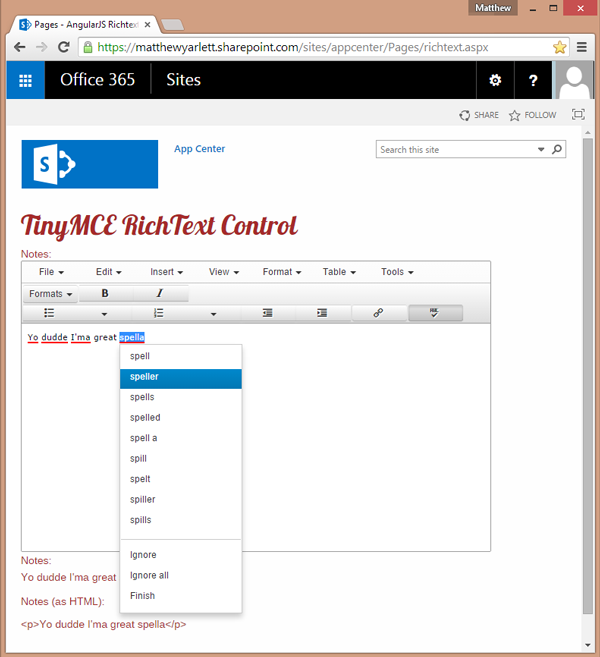Select Ignore in the spelling menu
The height and width of the screenshot is (657, 600).
(x=181, y=555)
